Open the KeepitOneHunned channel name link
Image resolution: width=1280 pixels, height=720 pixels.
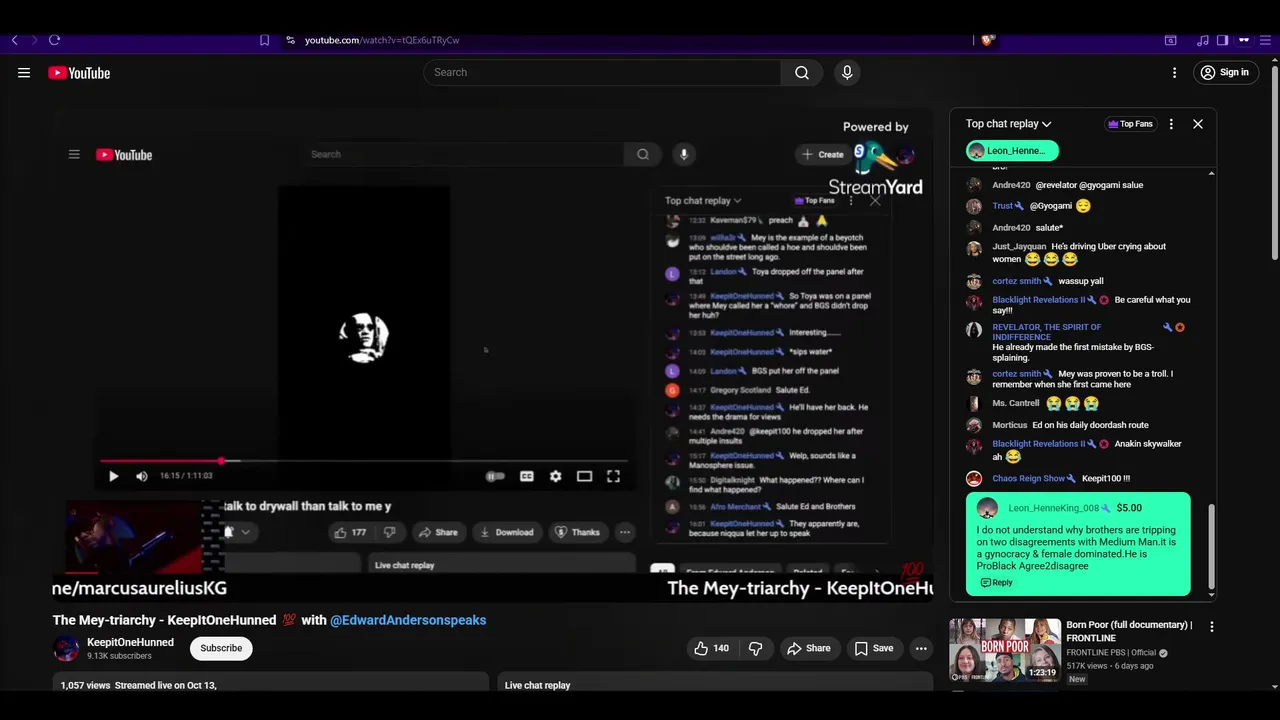point(130,642)
